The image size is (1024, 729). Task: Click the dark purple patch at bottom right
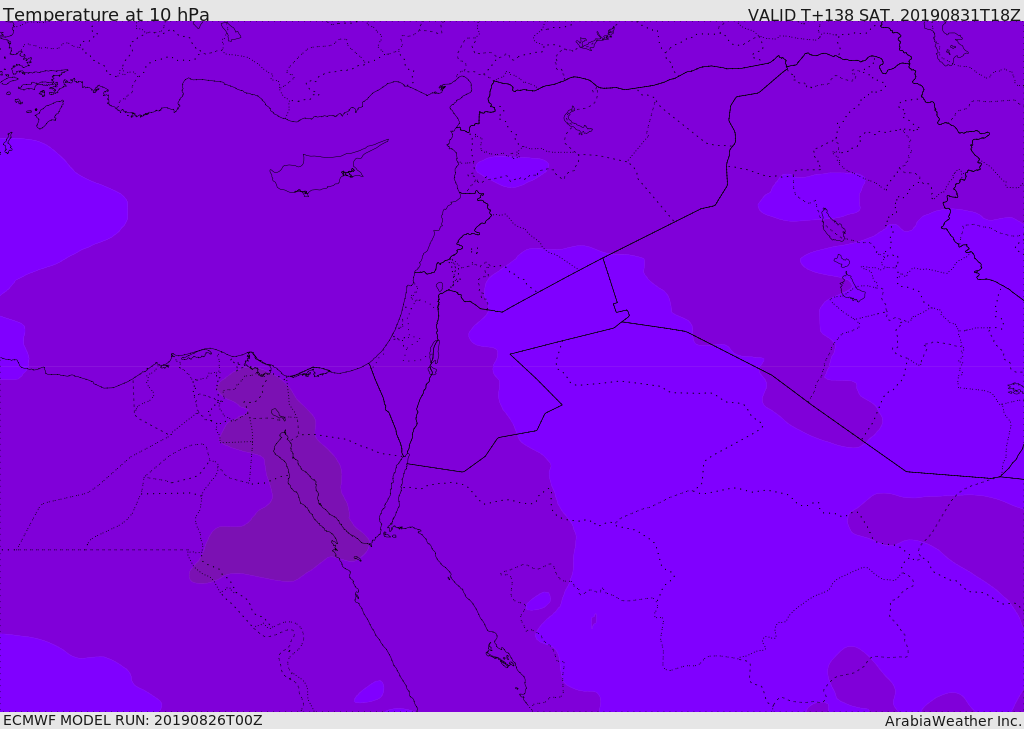[x=862, y=680]
